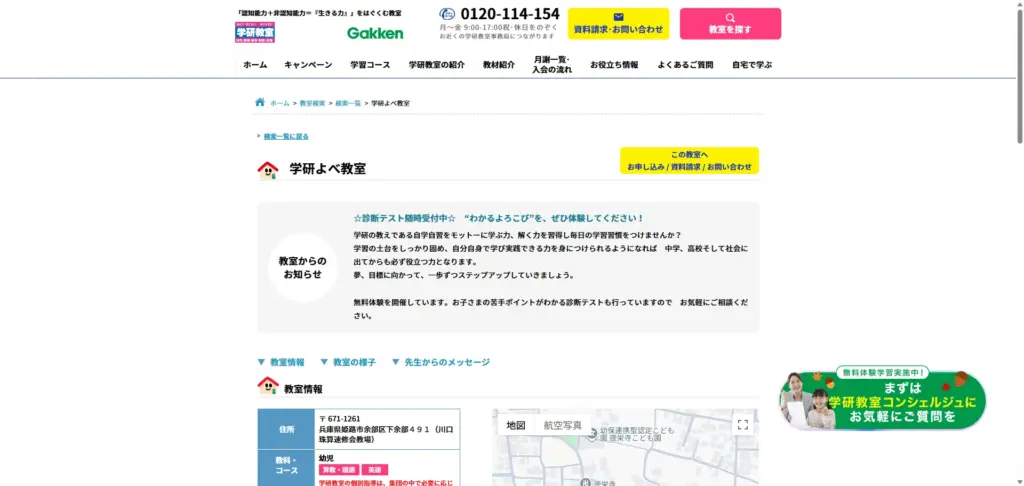Image resolution: width=1024 pixels, height=486 pixels.
Task: Open the 学研教室の紹介 navigation item
Action: point(437,65)
